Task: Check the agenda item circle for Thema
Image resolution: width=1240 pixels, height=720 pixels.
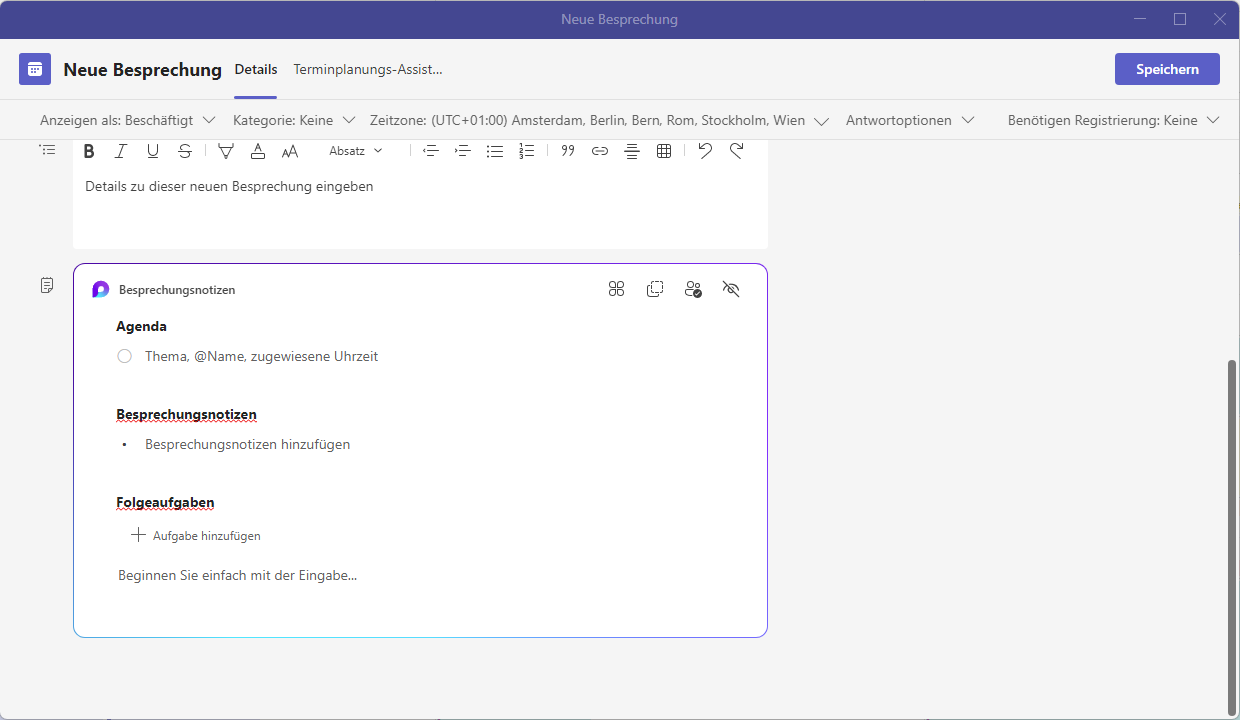Action: coord(125,356)
